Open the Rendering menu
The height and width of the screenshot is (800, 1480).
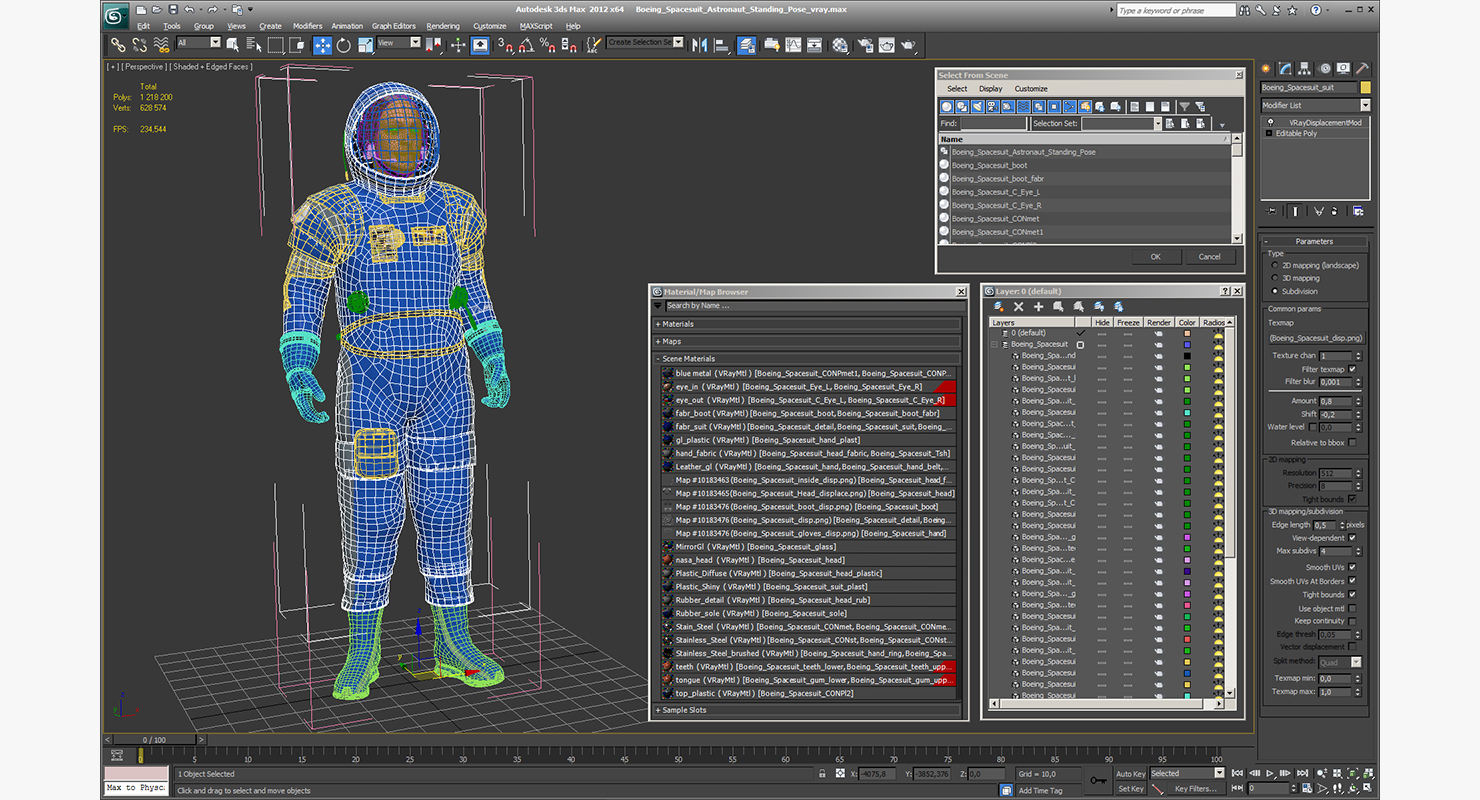click(x=443, y=26)
